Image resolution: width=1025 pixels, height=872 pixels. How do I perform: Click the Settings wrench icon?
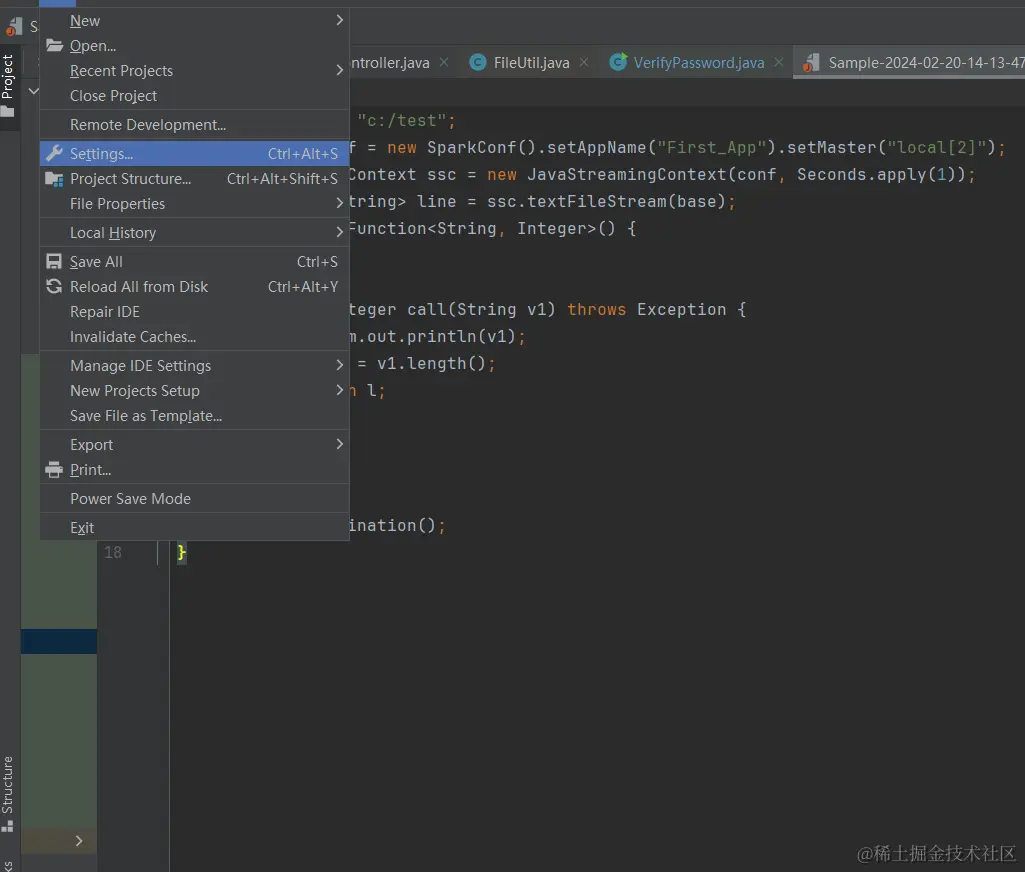pyautogui.click(x=54, y=154)
